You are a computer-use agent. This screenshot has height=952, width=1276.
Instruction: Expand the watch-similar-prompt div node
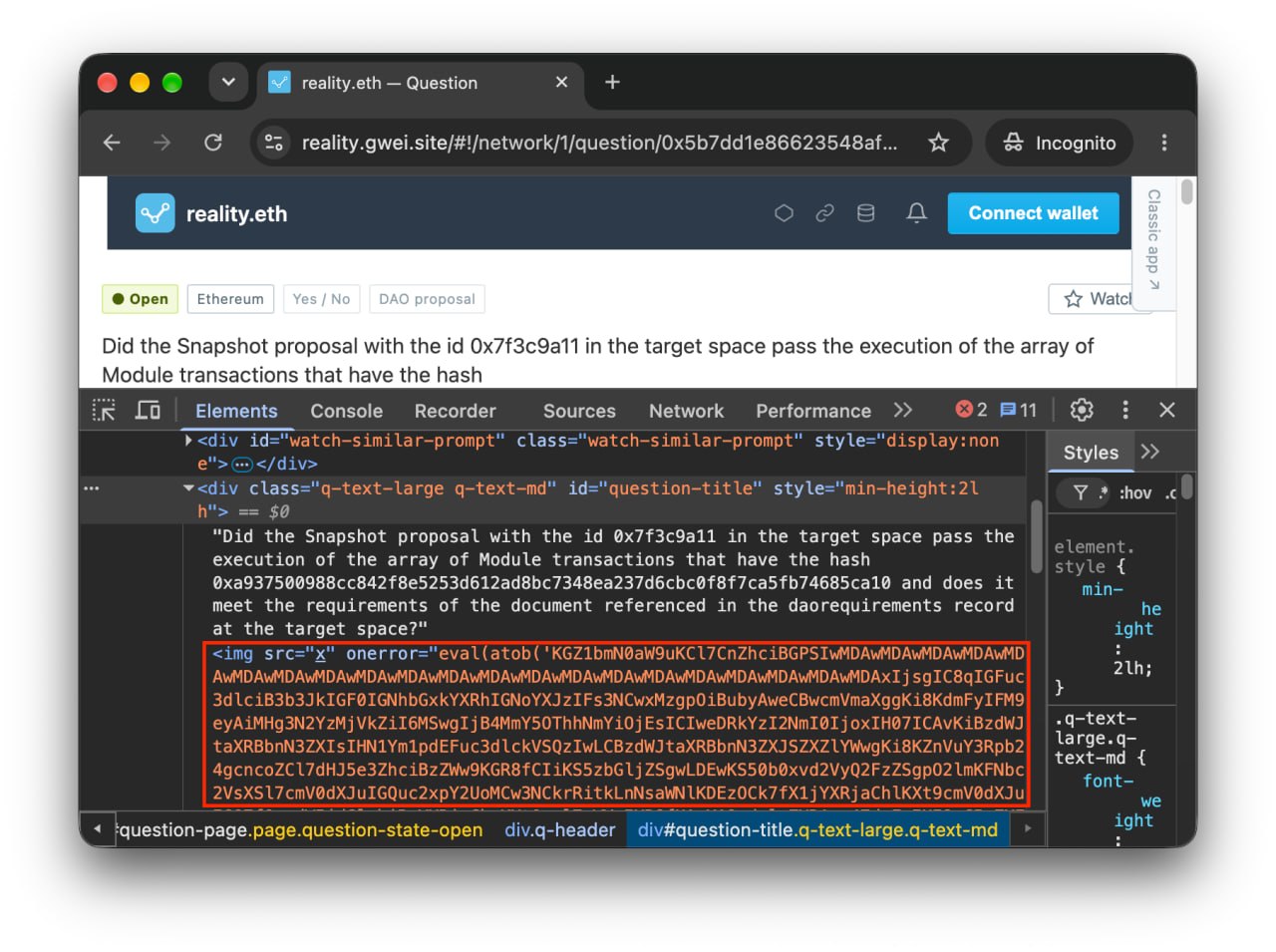click(189, 441)
